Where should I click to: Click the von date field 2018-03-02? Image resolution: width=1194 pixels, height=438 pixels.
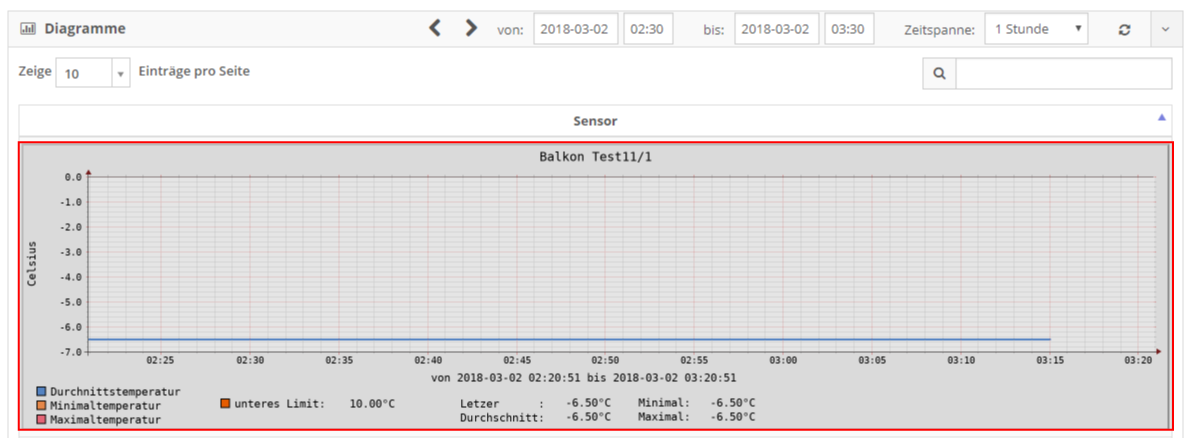pos(575,29)
